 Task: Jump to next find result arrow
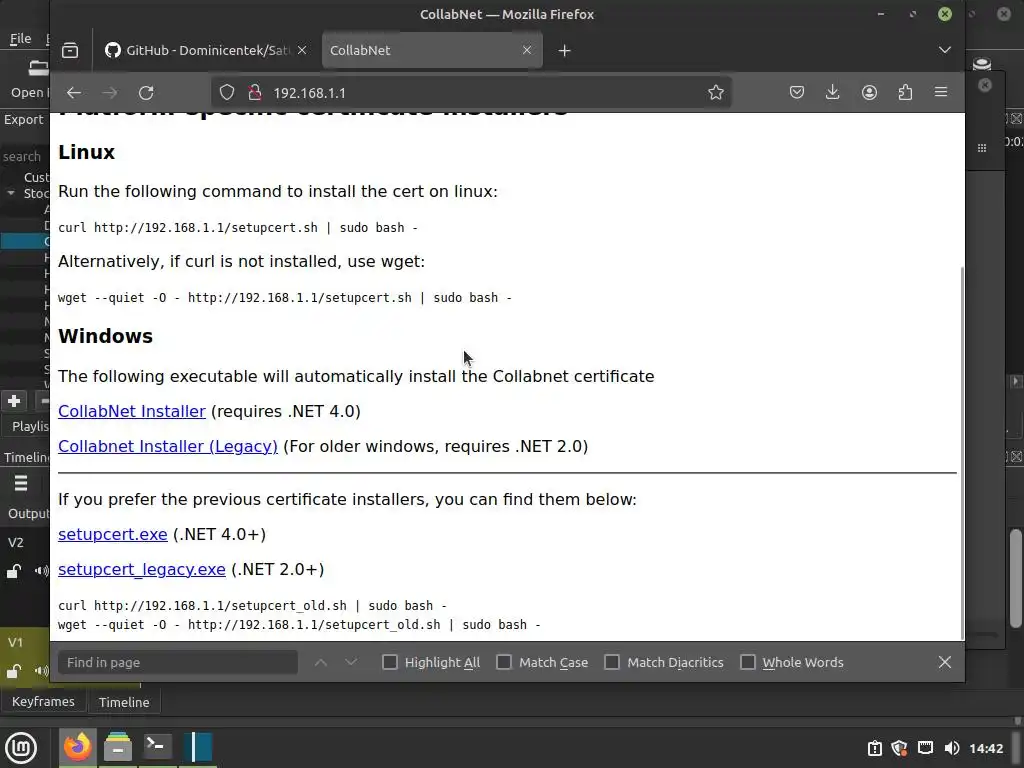[x=351, y=662]
